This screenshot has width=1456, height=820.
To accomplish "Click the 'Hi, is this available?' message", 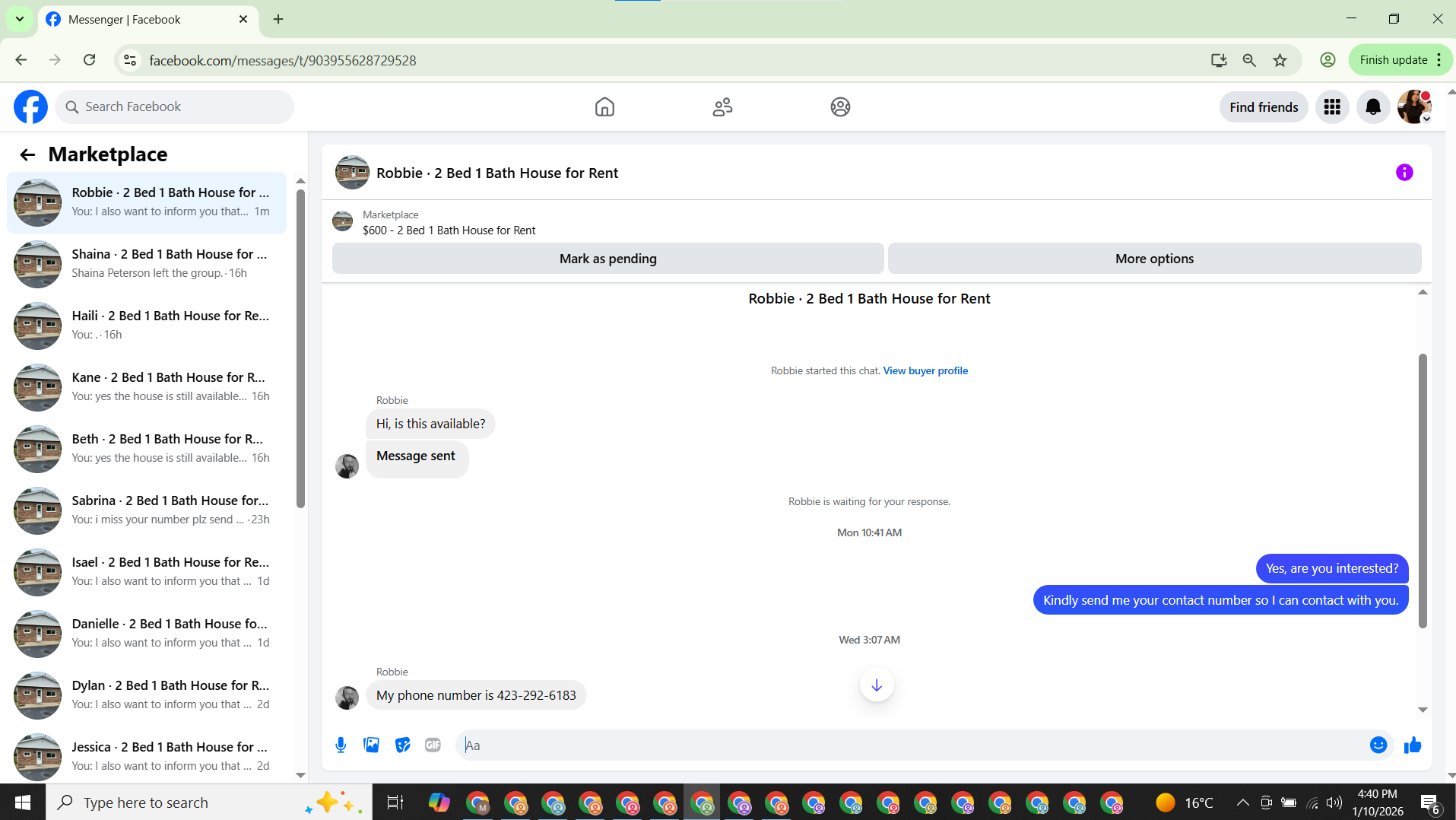I will [430, 424].
